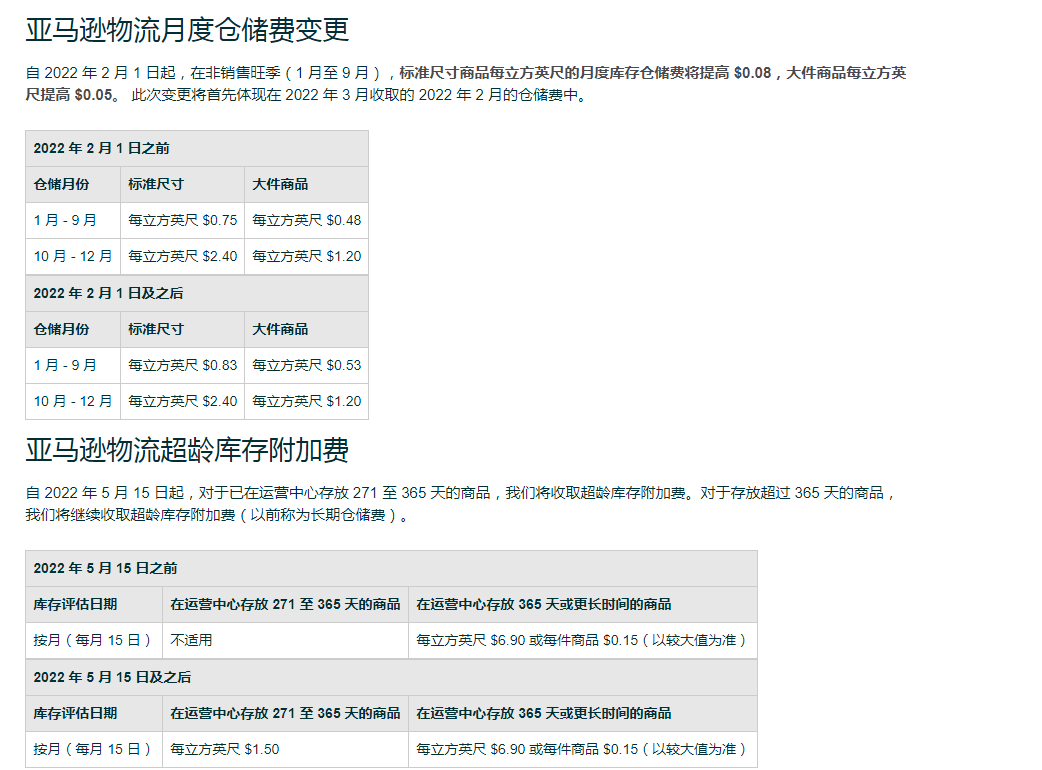Image resolution: width=1042 pixels, height=770 pixels.
Task: Click the bold $0.08 amount in the paragraph
Action: (x=752, y=73)
